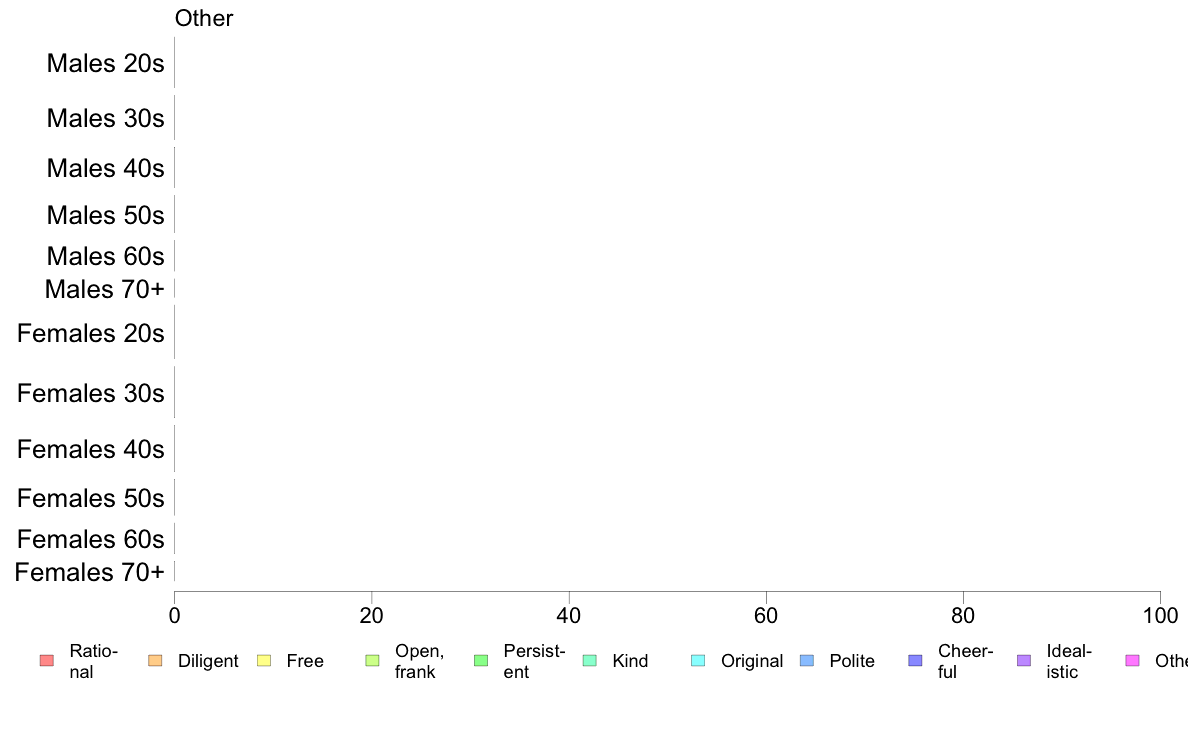Click the blue Polite legend swatch
1188x736 pixels.
807,661
